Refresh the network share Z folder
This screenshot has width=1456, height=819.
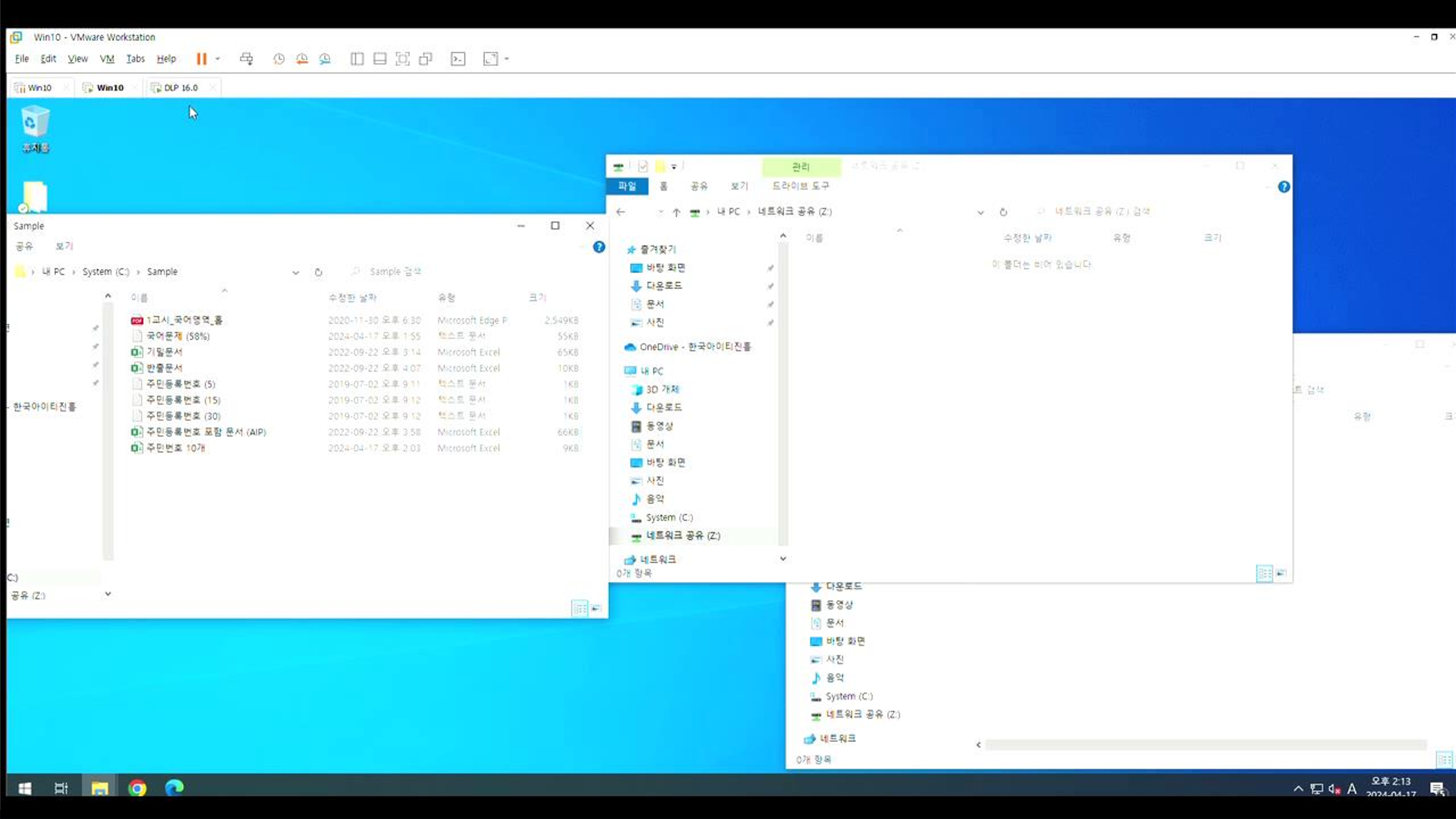(1003, 212)
